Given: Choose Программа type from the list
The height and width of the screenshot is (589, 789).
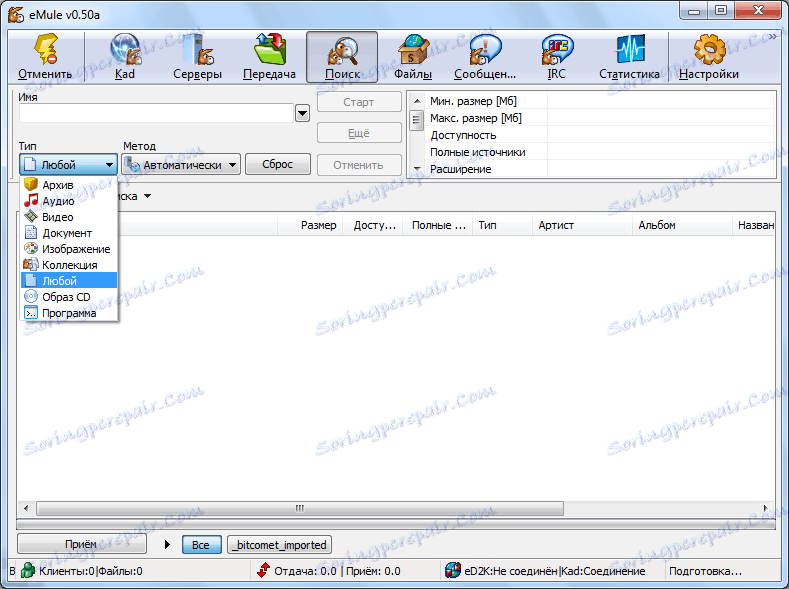Looking at the screenshot, I should [x=69, y=313].
